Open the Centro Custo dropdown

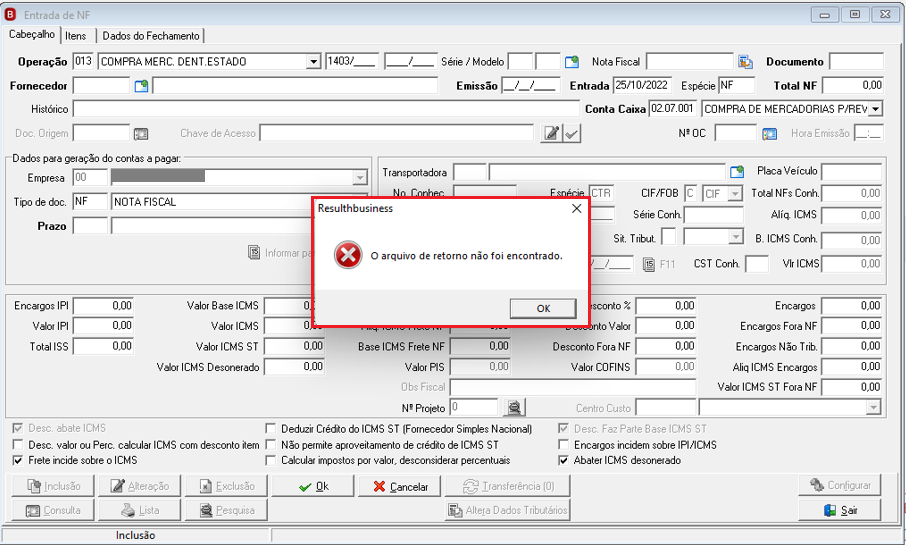coord(873,408)
